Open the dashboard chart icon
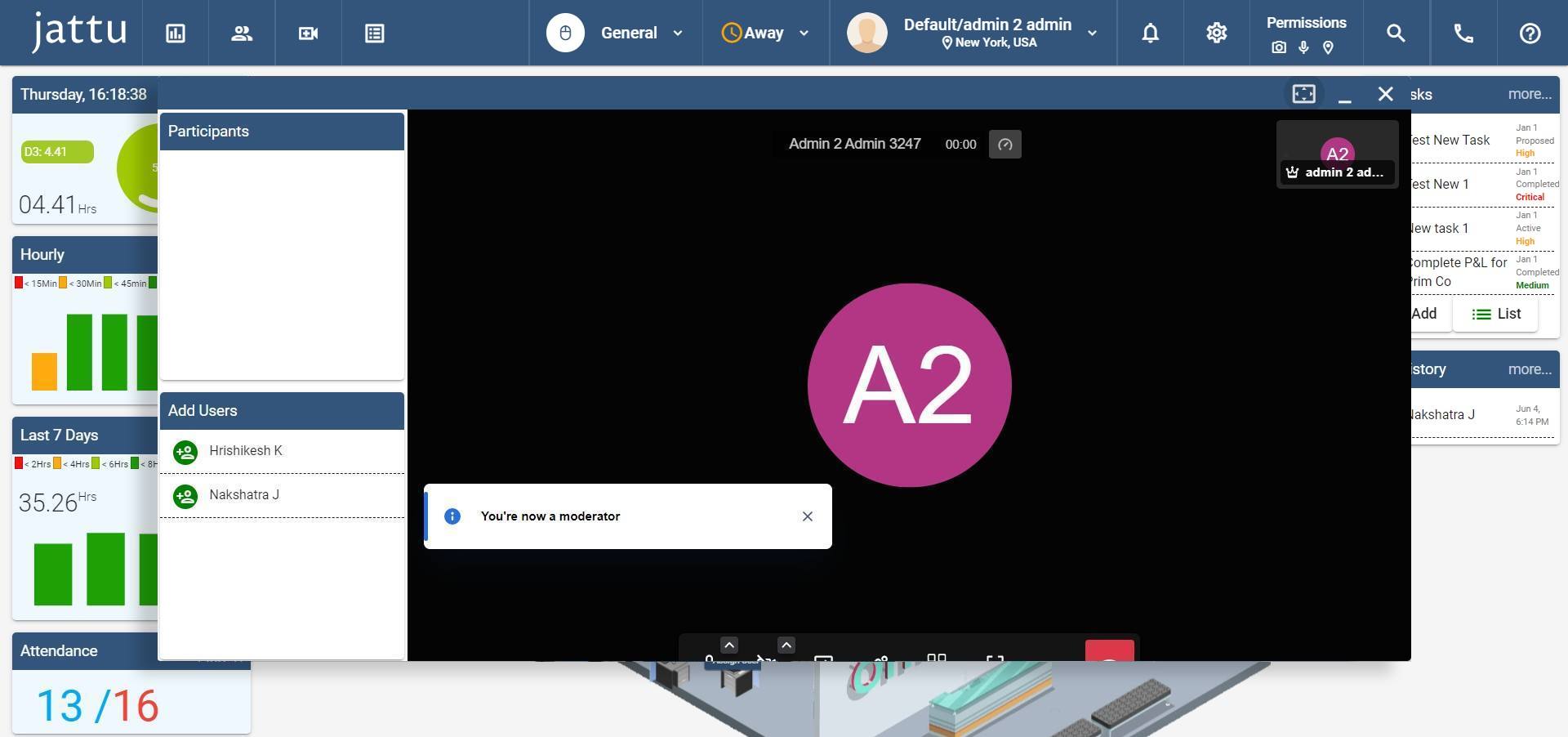 click(x=176, y=33)
